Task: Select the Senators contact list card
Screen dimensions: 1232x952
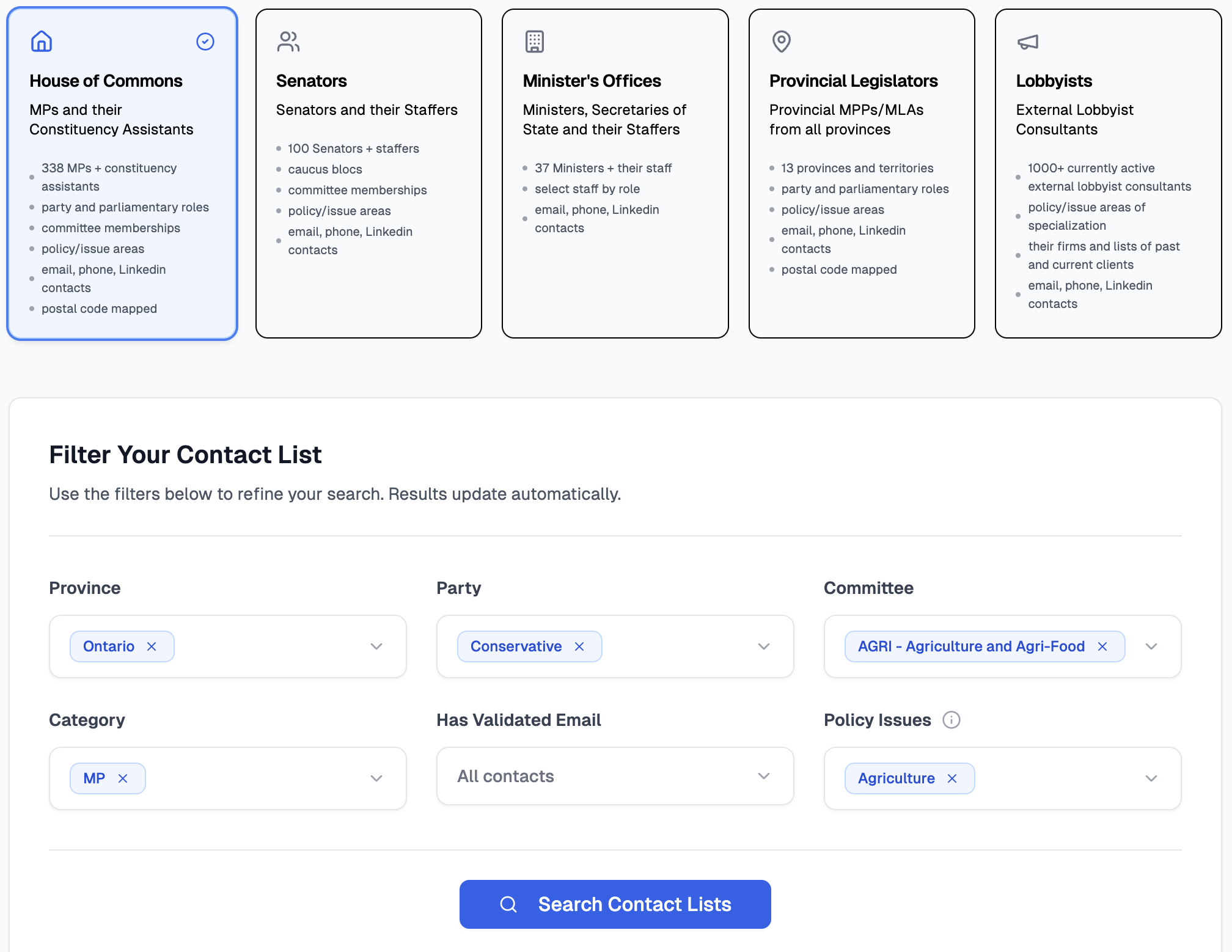Action: [x=369, y=174]
